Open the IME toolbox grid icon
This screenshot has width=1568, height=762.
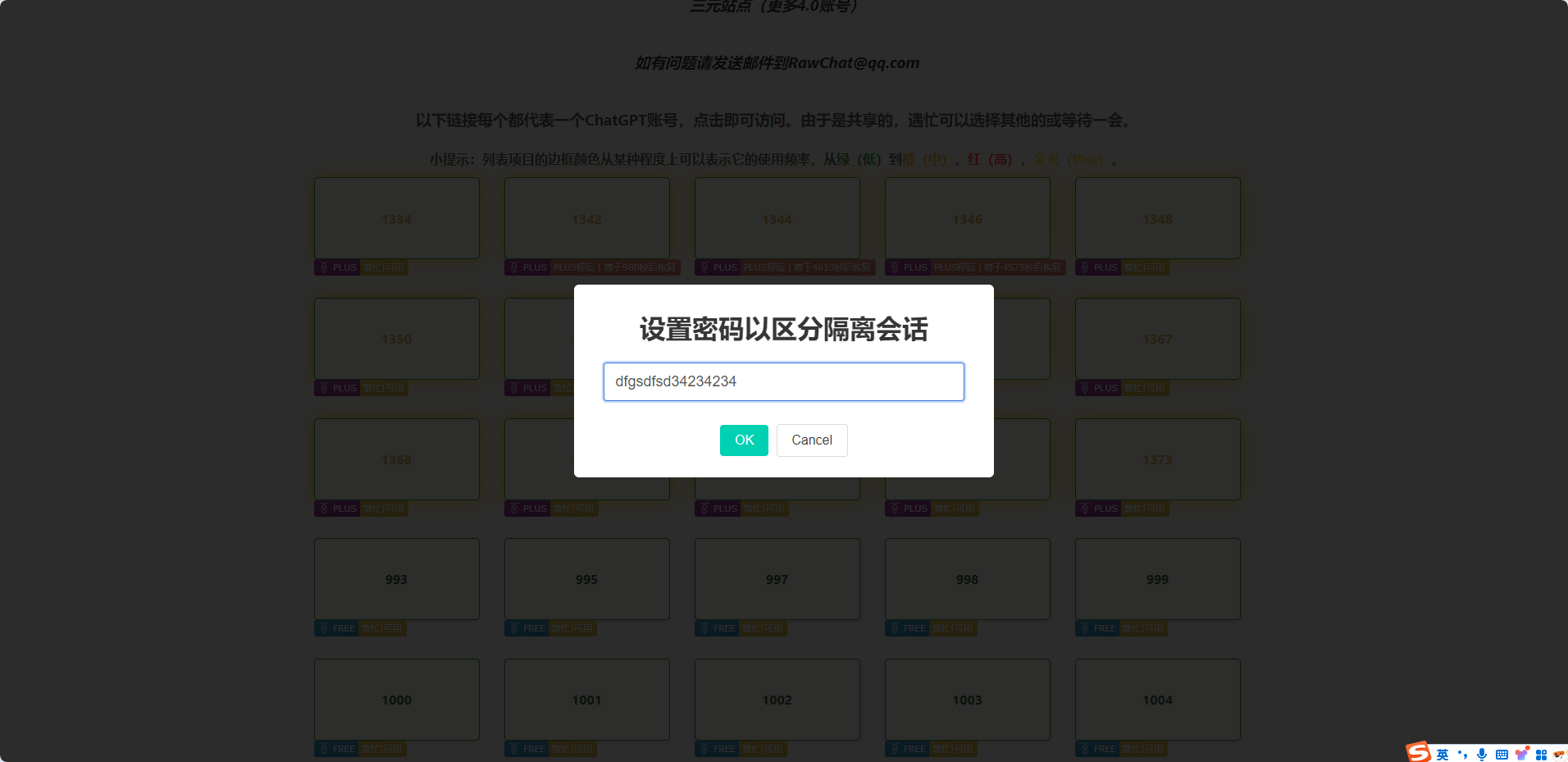point(1541,755)
